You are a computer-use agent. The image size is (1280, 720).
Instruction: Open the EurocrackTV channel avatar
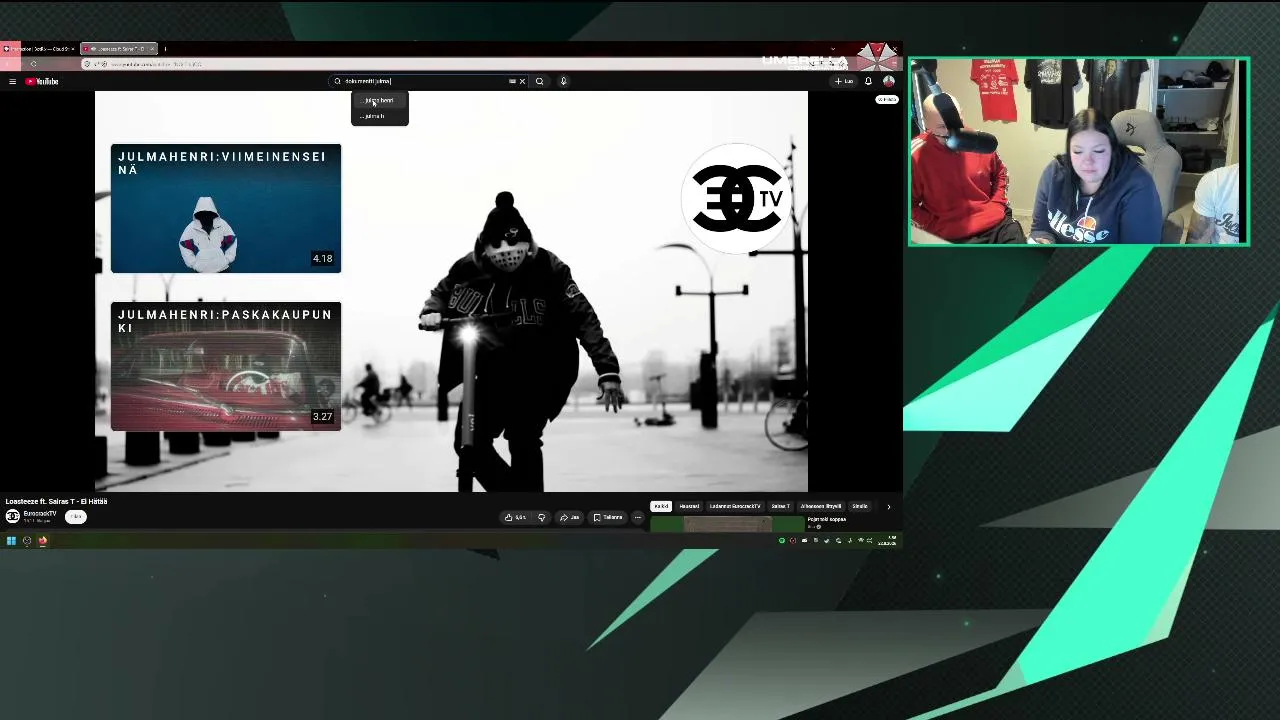pos(13,516)
